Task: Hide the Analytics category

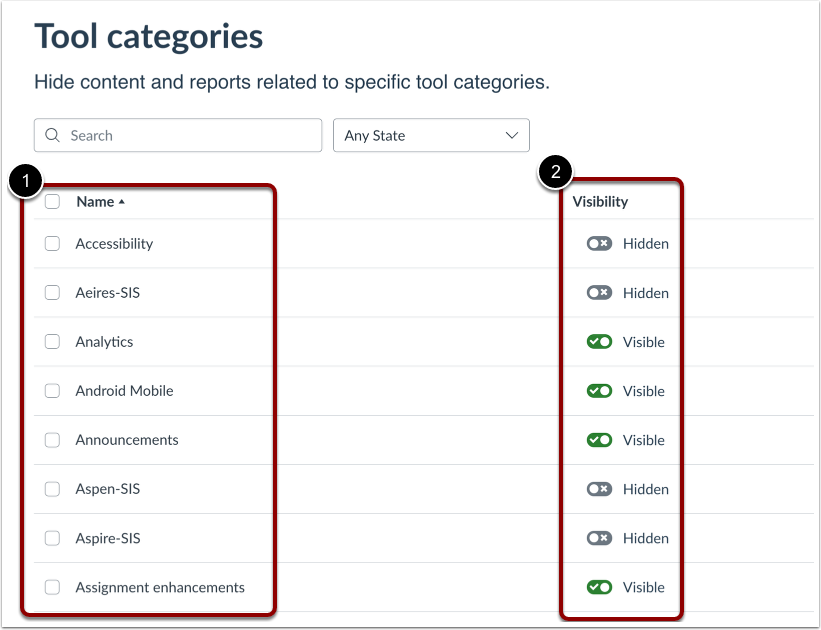Action: (x=598, y=341)
